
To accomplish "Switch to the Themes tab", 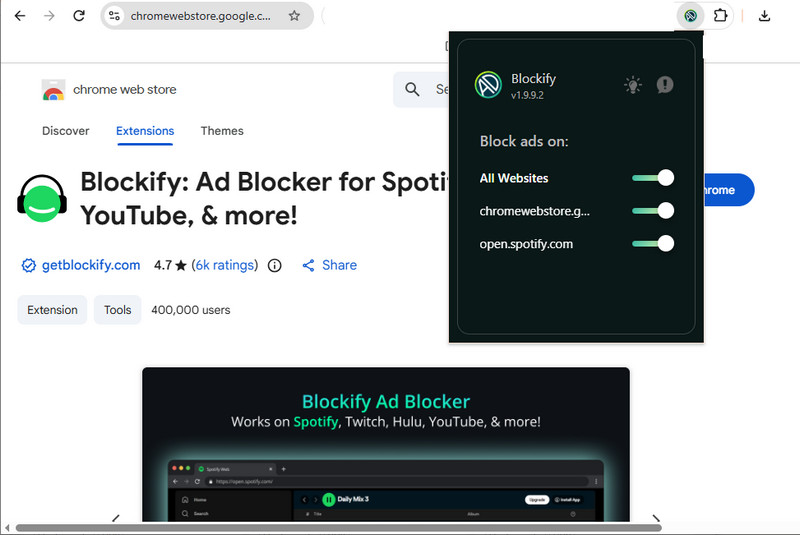I will [x=222, y=131].
